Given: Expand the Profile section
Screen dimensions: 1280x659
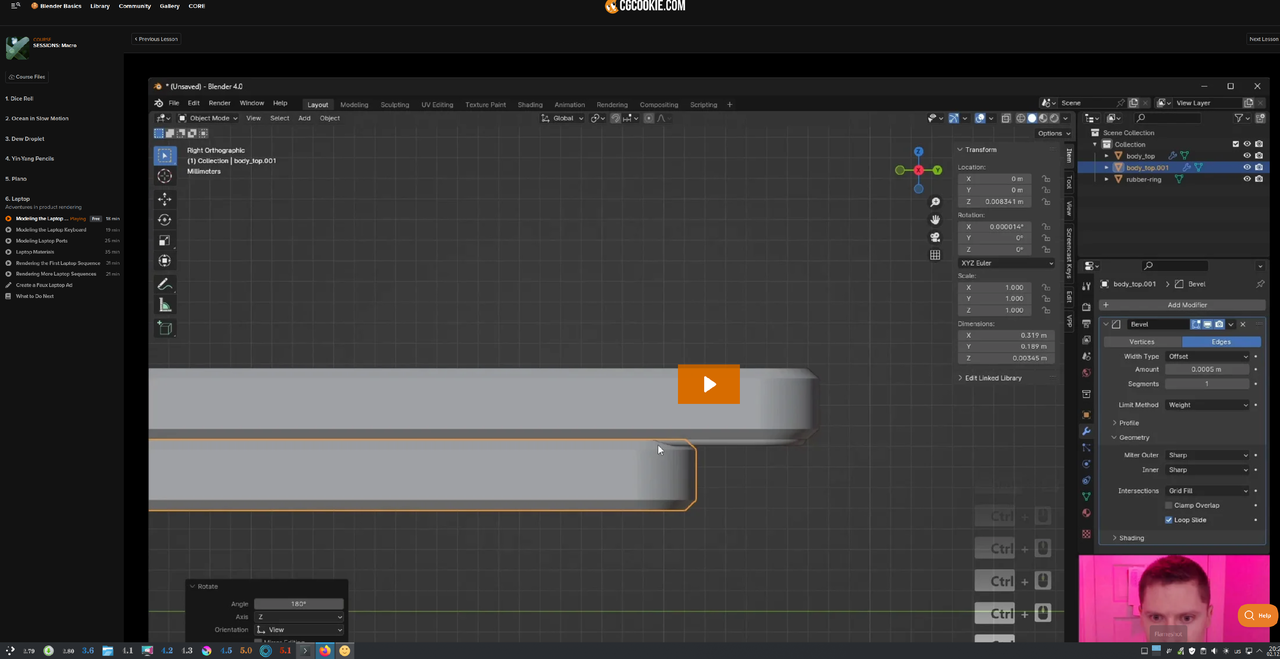Looking at the screenshot, I should [1129, 423].
